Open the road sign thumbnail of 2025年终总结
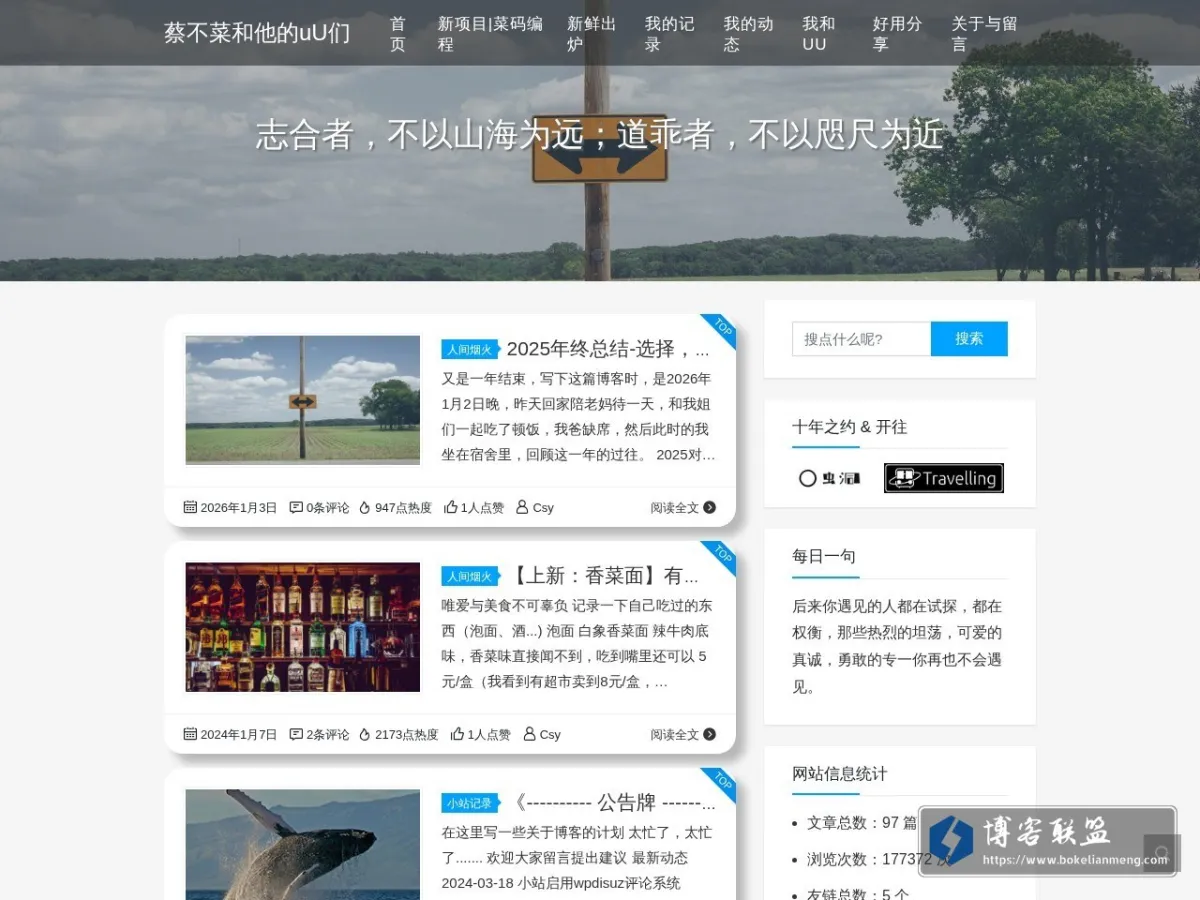 303,399
